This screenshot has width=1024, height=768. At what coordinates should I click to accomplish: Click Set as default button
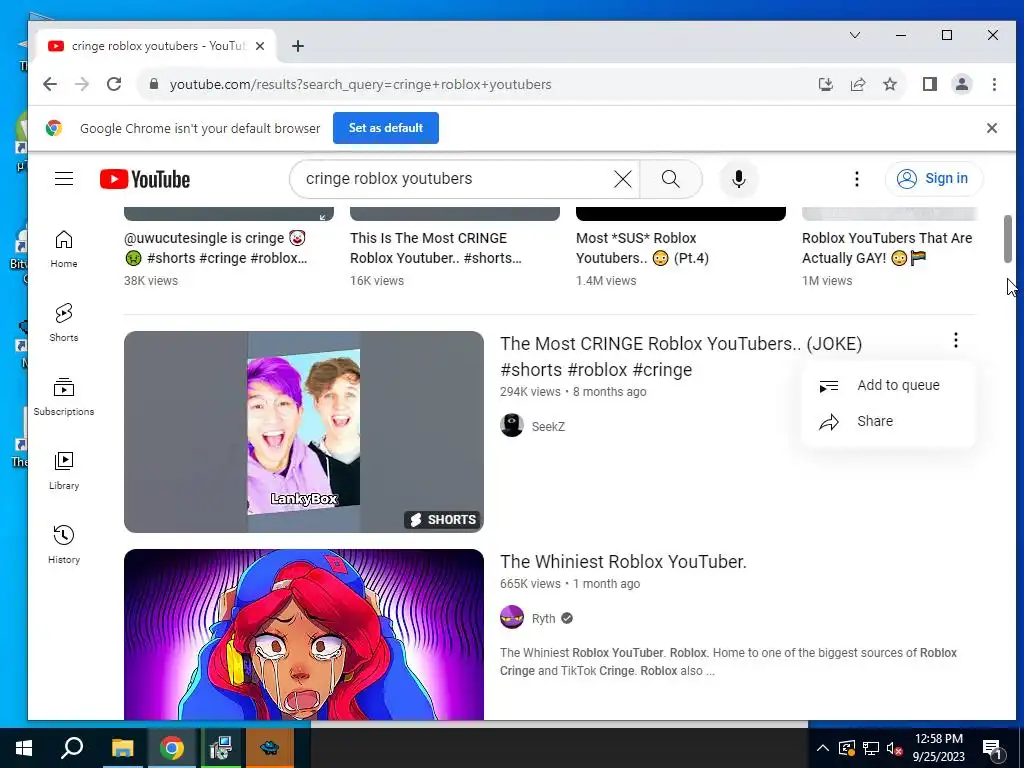[x=386, y=128]
